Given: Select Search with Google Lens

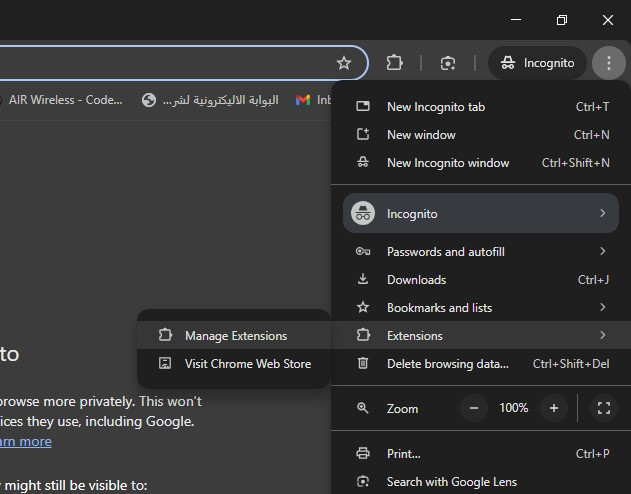Looking at the screenshot, I should pyautogui.click(x=451, y=482).
